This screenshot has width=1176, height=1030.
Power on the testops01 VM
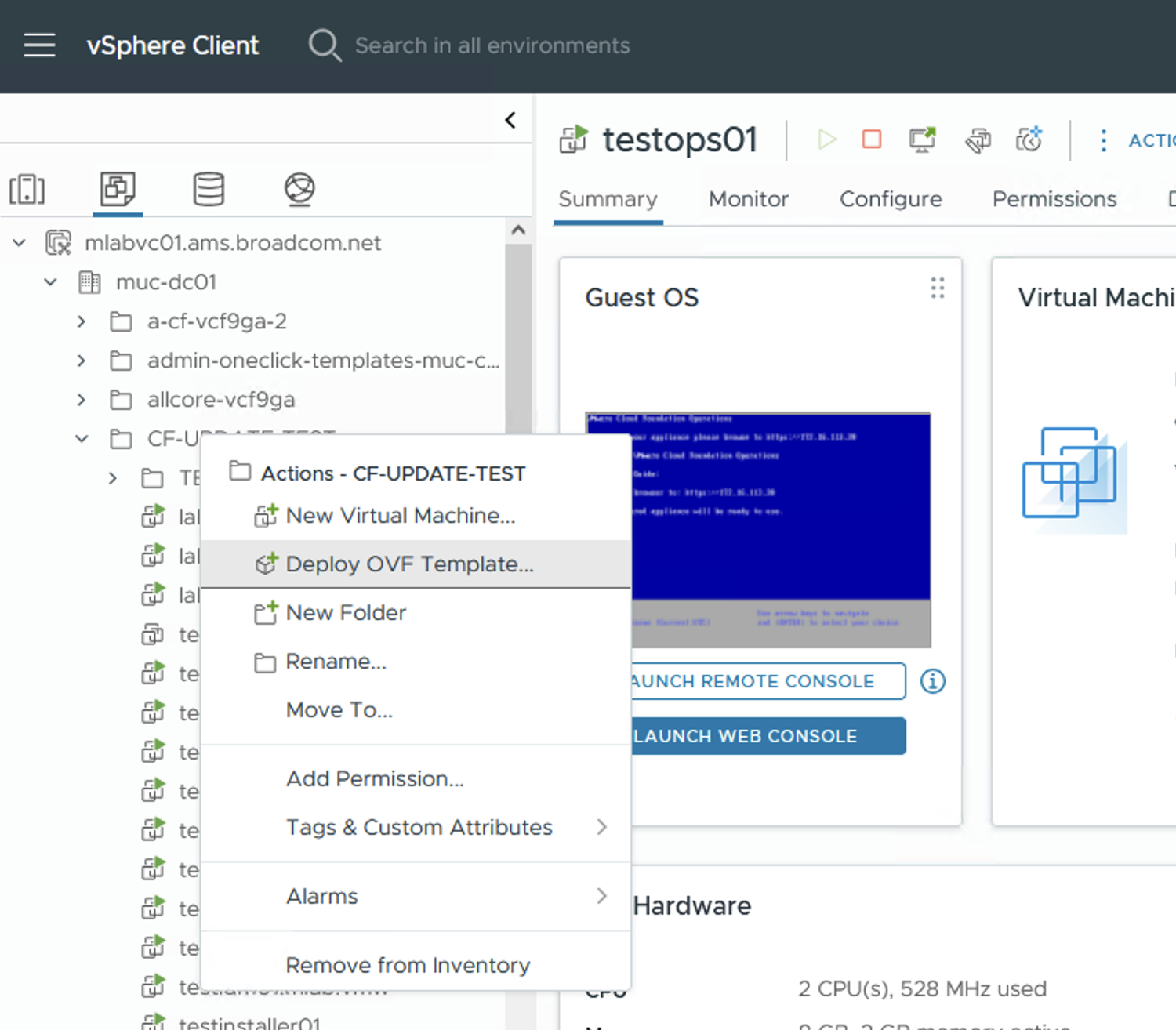click(826, 140)
